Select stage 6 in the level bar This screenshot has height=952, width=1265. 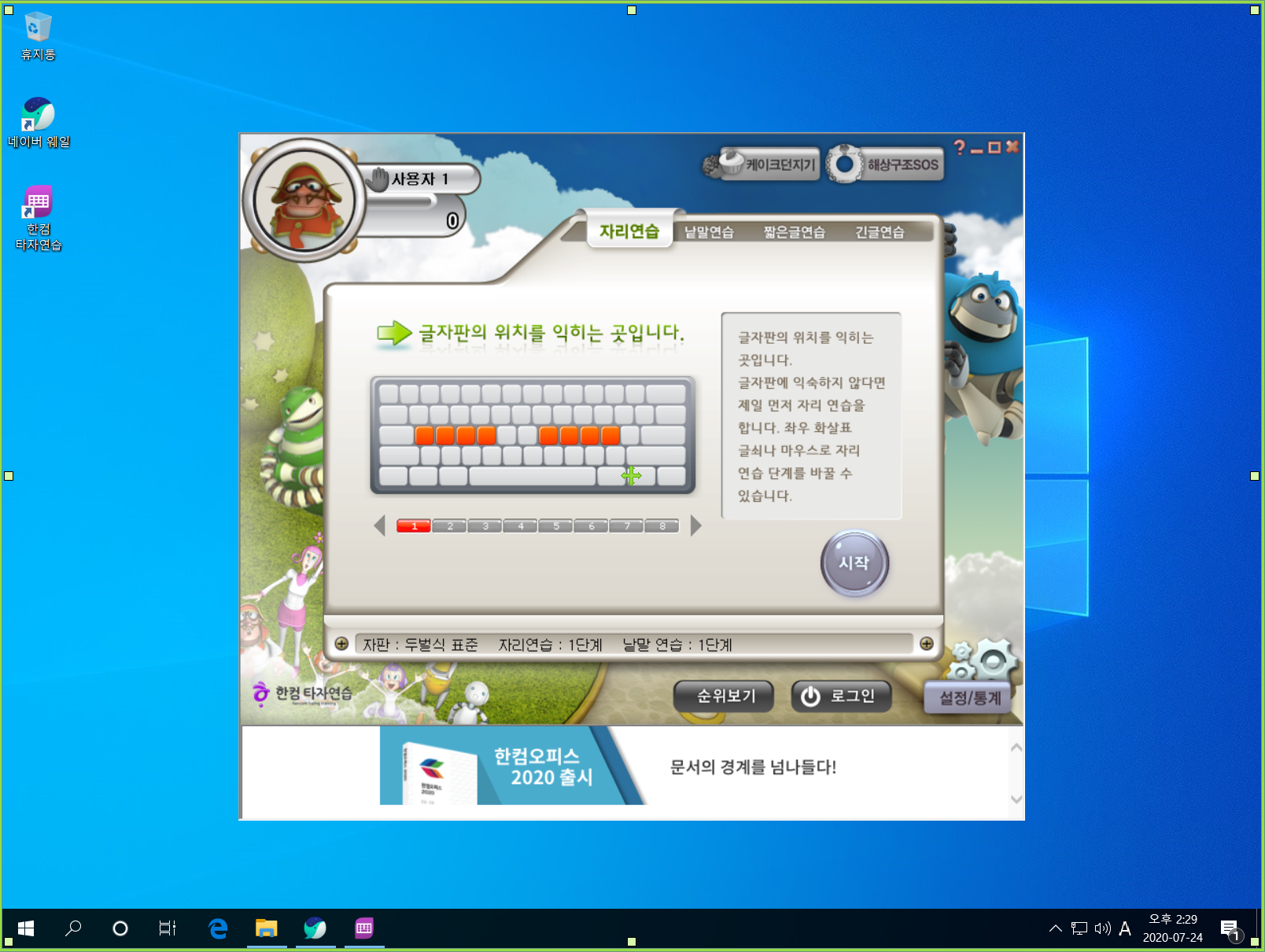(592, 526)
